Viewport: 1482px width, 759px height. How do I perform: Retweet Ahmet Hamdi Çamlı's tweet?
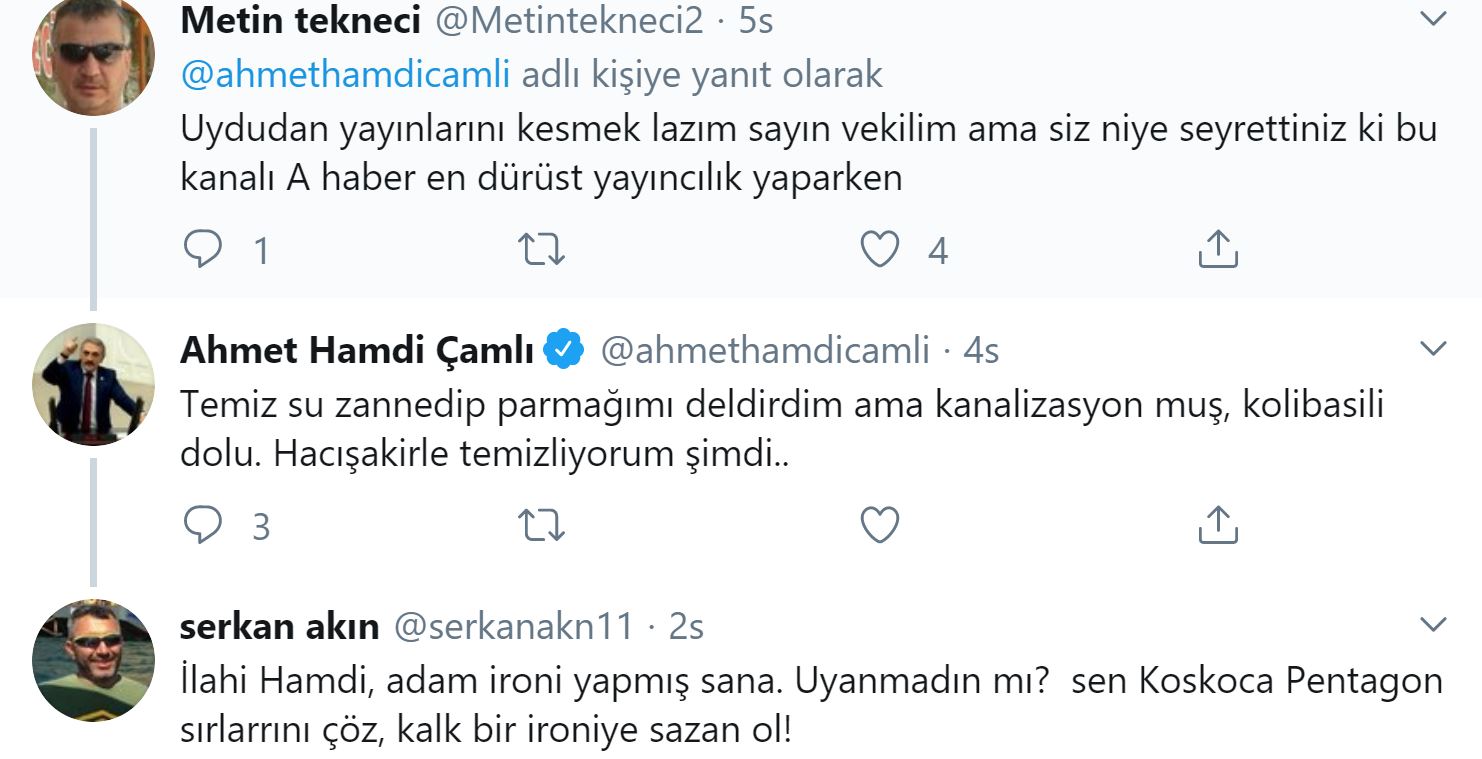(x=543, y=525)
